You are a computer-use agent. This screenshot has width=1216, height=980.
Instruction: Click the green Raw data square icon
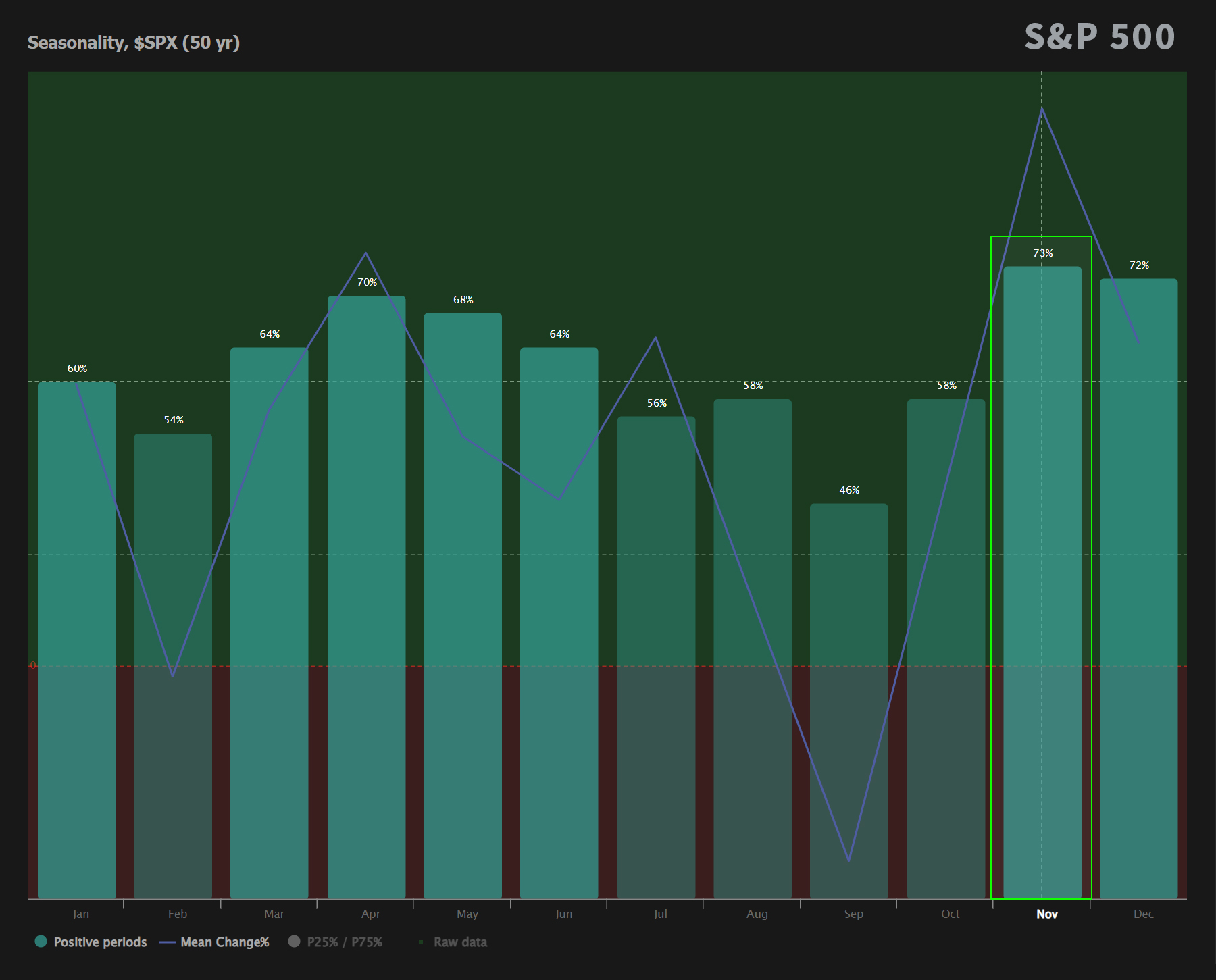coord(420,941)
